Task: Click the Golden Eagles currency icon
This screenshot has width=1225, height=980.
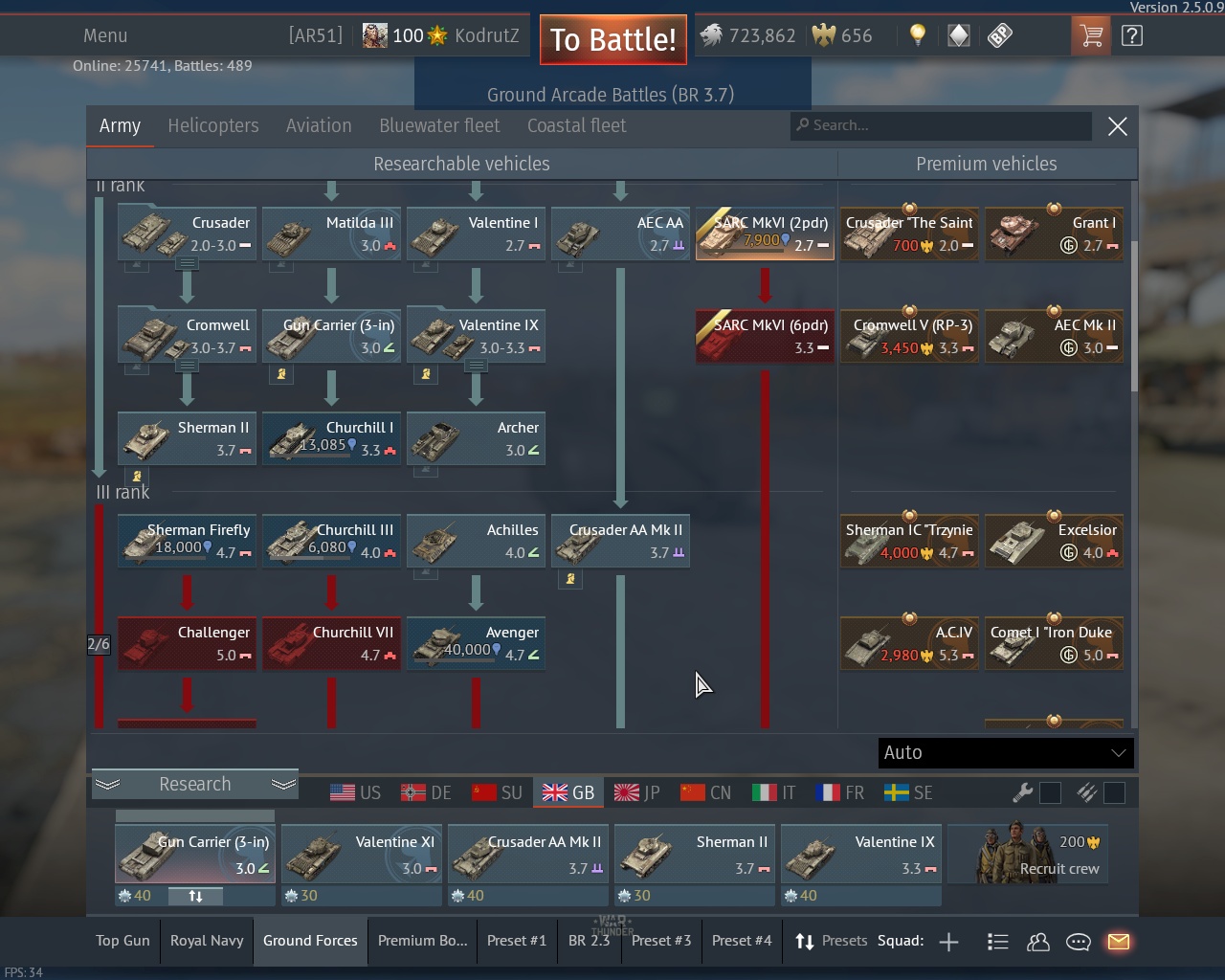Action: [x=823, y=36]
